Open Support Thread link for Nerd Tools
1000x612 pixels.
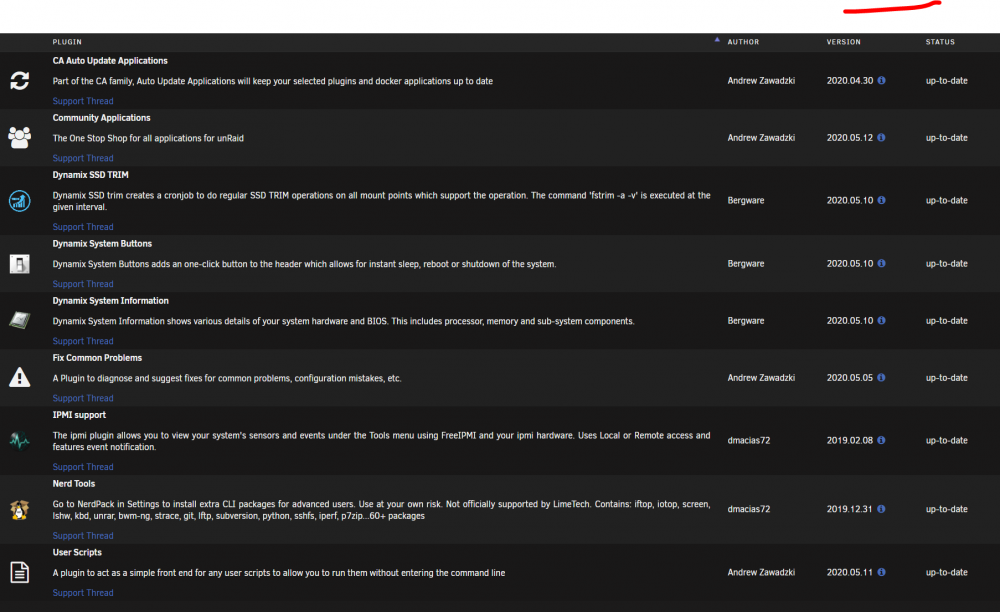pyautogui.click(x=83, y=536)
